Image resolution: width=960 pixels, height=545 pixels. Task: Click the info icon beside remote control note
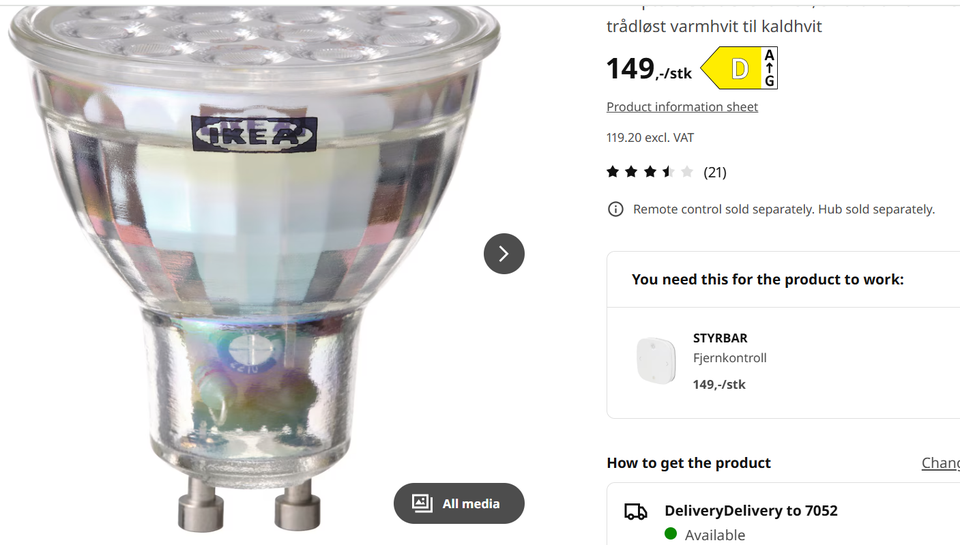[616, 209]
